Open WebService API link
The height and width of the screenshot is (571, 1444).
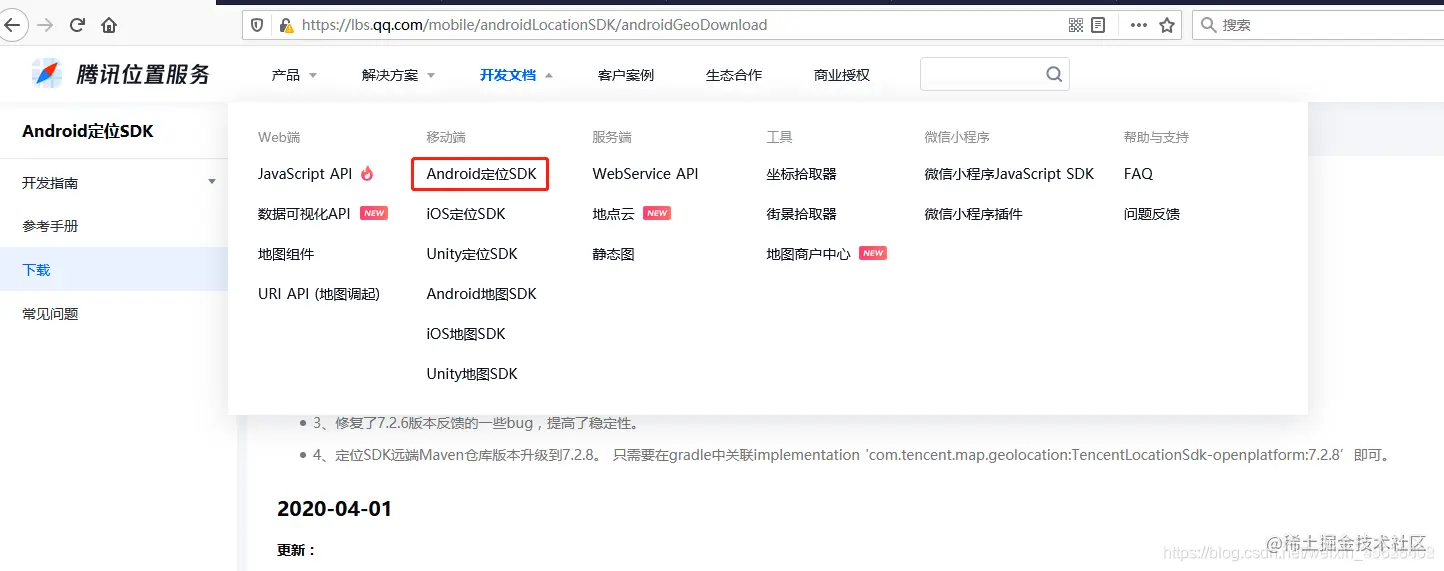pyautogui.click(x=645, y=174)
